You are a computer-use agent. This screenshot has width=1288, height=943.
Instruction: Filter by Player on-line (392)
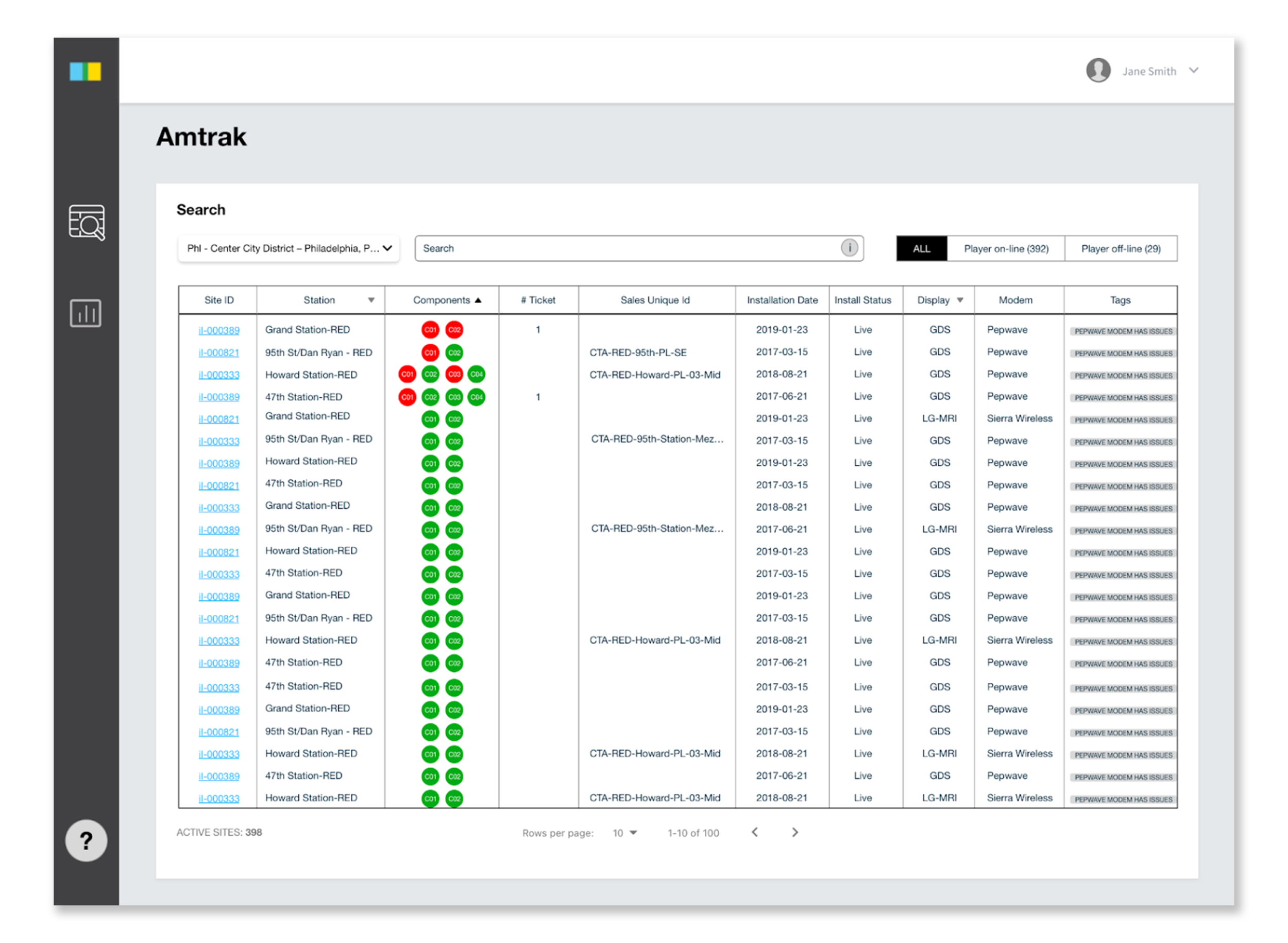(x=1006, y=249)
